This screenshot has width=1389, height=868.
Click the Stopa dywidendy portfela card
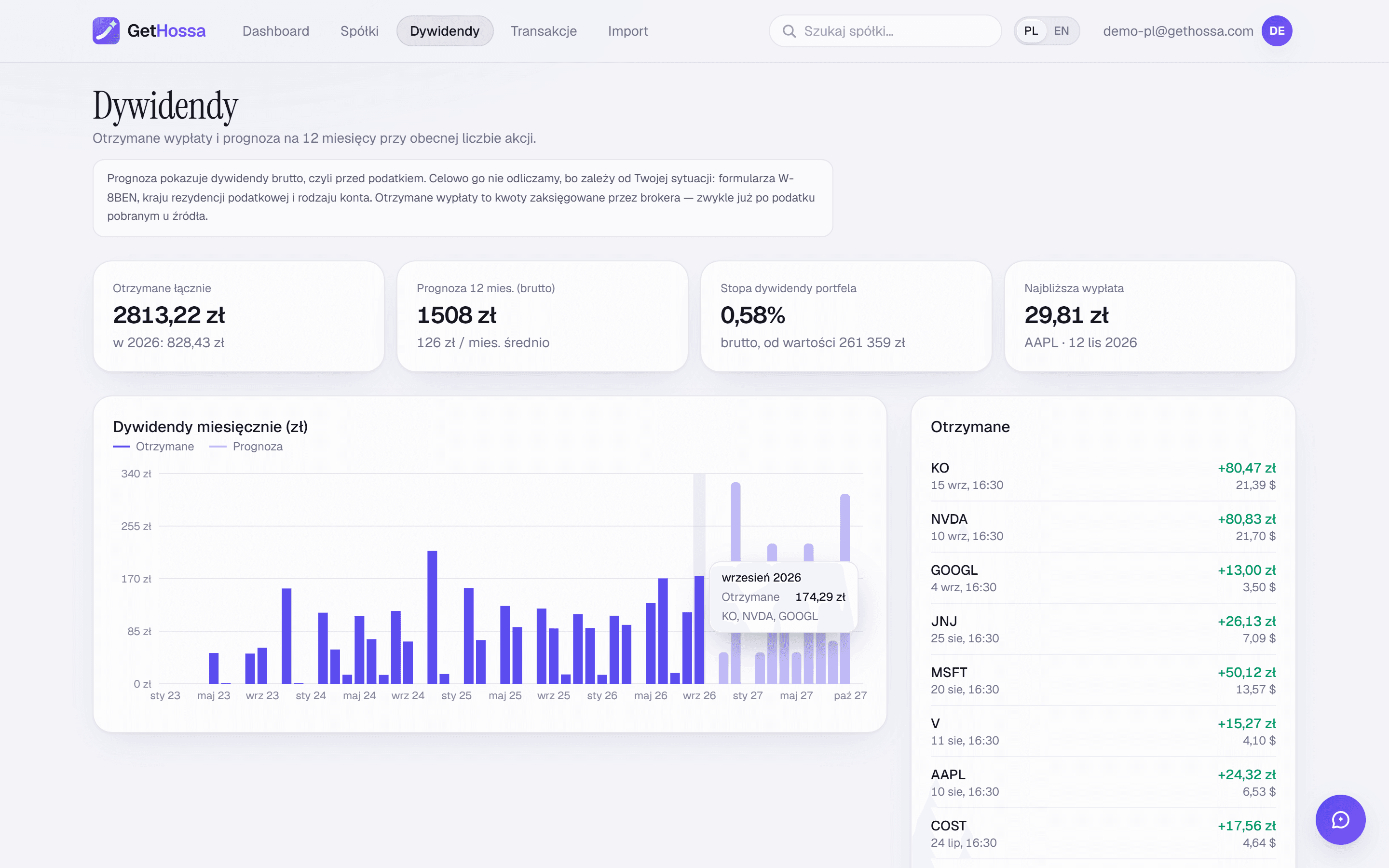(846, 316)
